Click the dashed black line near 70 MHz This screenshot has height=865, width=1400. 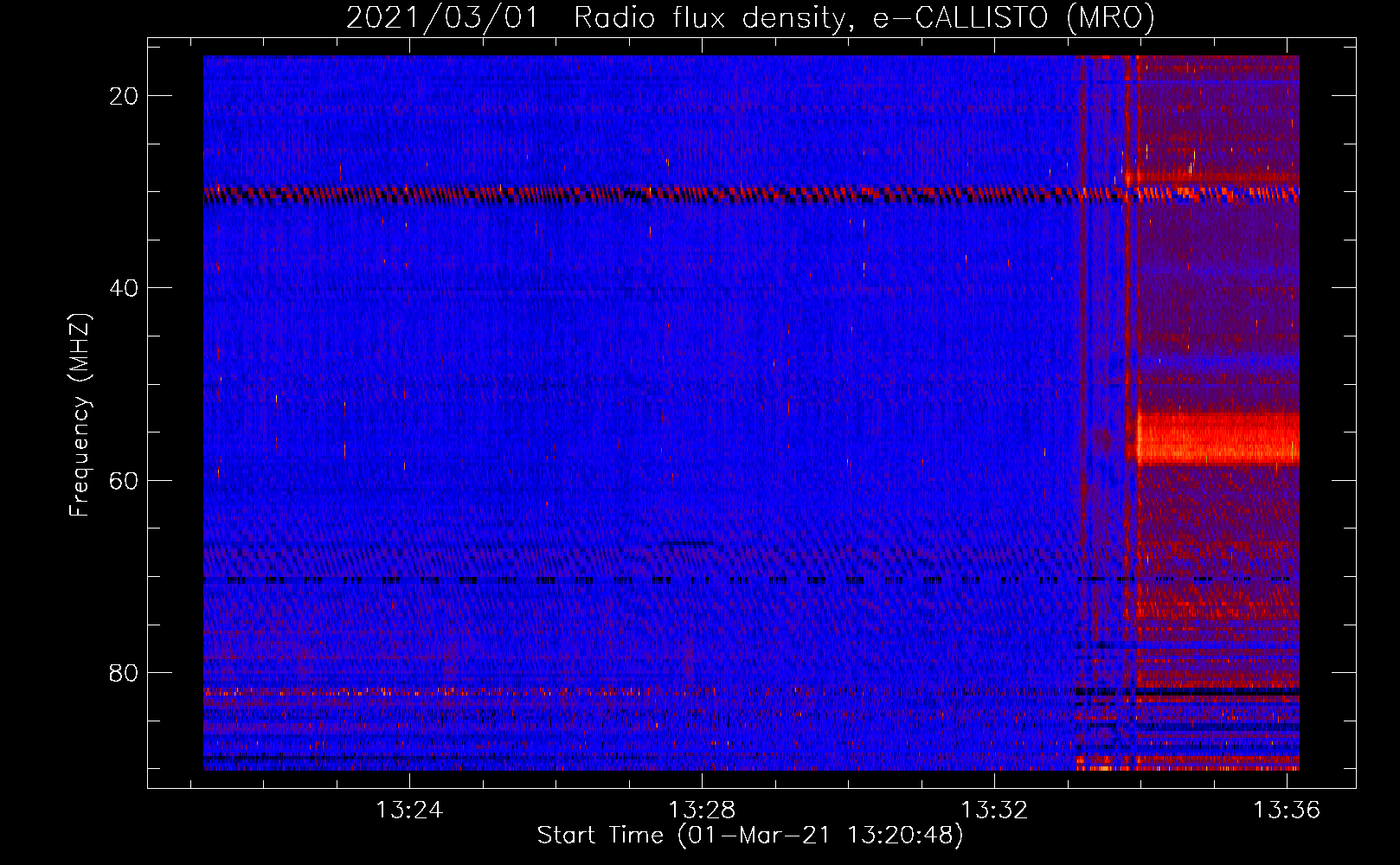pos(751,580)
